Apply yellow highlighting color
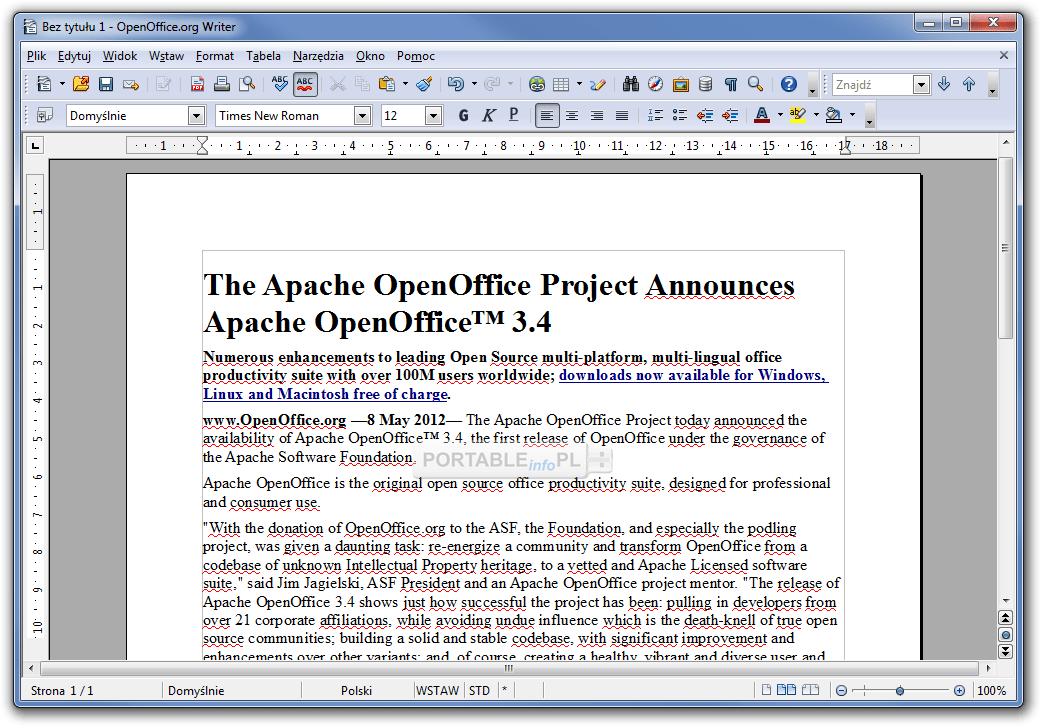Image resolution: width=1042 pixels, height=727 pixels. coord(797,116)
